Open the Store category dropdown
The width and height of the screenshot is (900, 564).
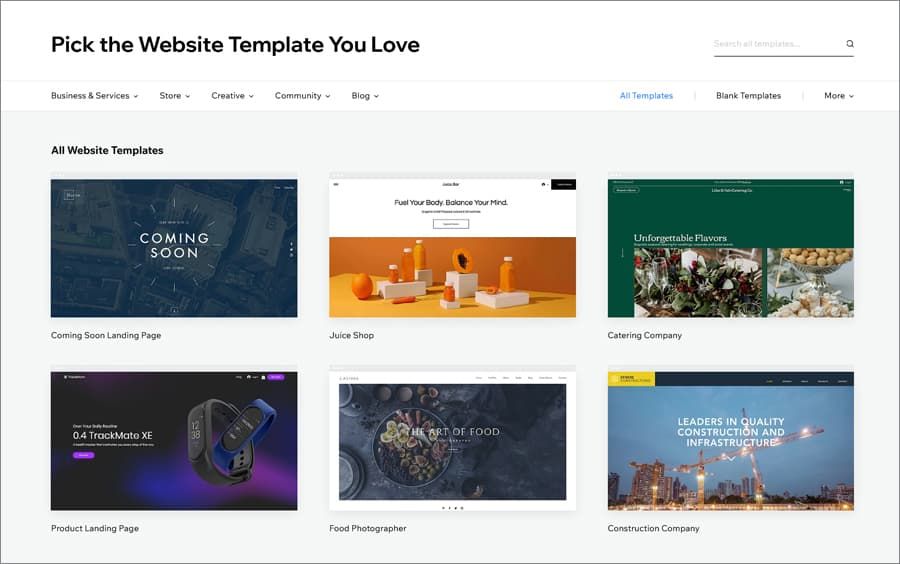coord(174,96)
